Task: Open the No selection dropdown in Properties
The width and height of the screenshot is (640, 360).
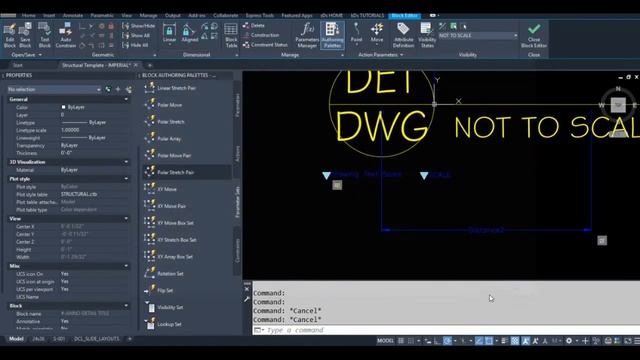Action: click(x=54, y=89)
